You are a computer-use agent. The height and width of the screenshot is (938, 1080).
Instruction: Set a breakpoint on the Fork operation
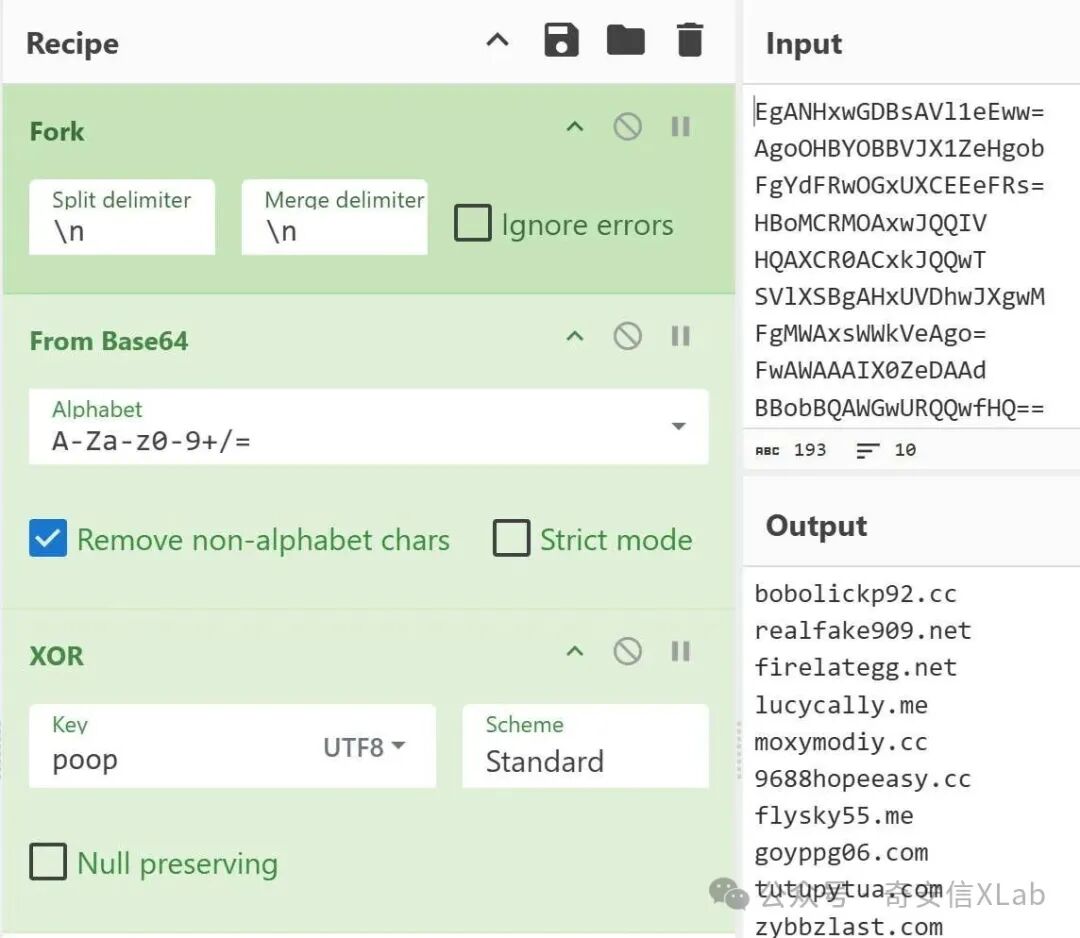[x=681, y=126]
